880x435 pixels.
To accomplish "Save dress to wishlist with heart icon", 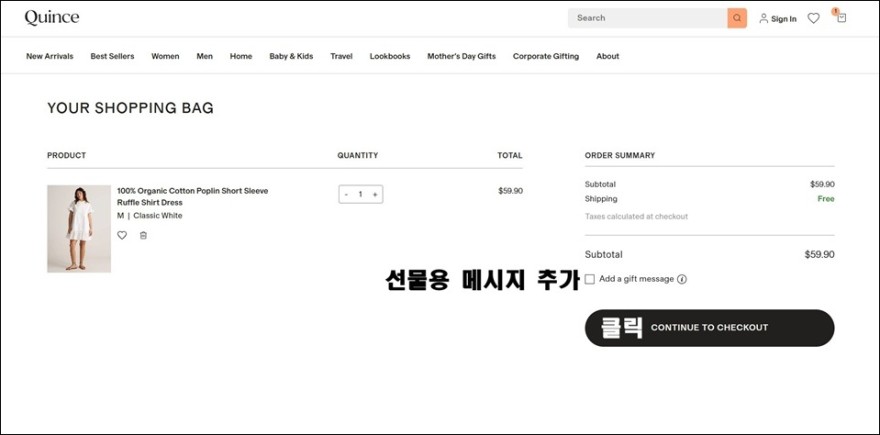I will pyautogui.click(x=122, y=235).
